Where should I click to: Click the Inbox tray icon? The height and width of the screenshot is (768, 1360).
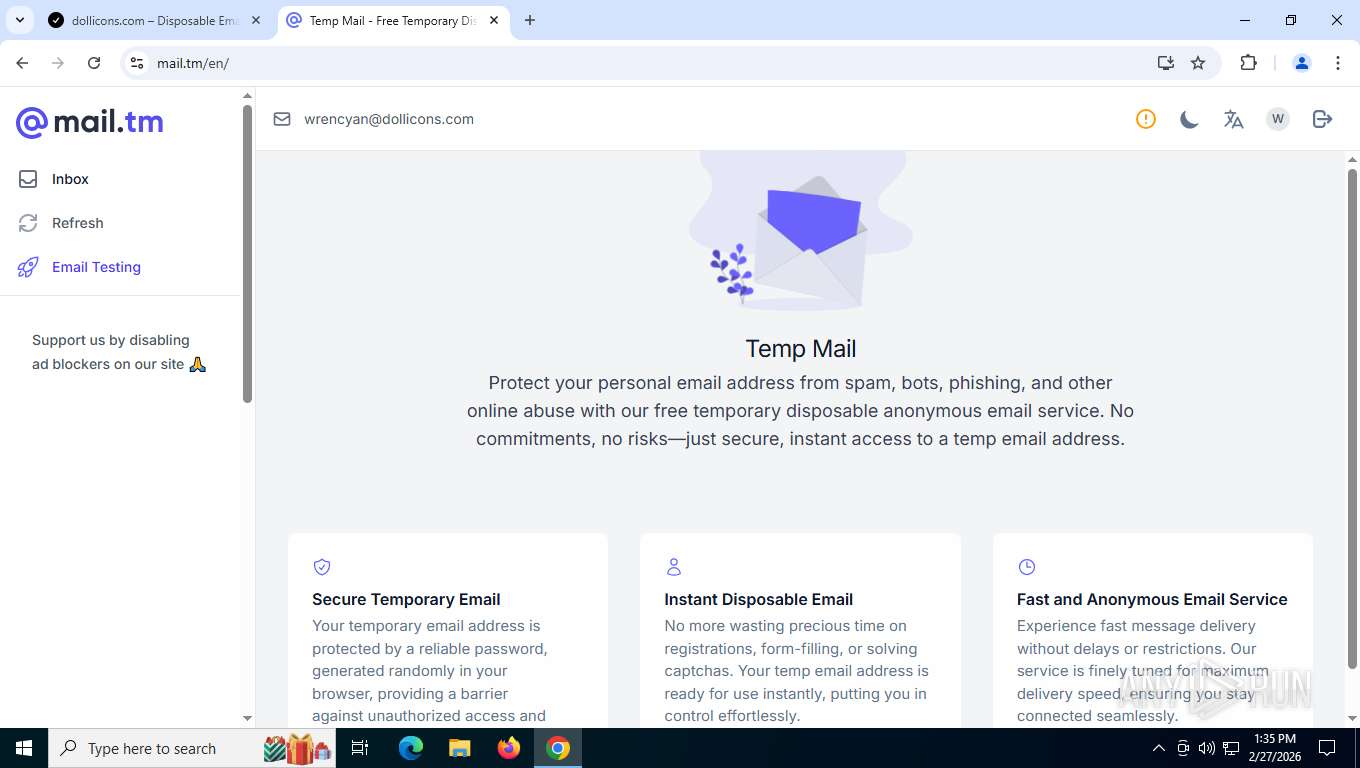coord(28,179)
